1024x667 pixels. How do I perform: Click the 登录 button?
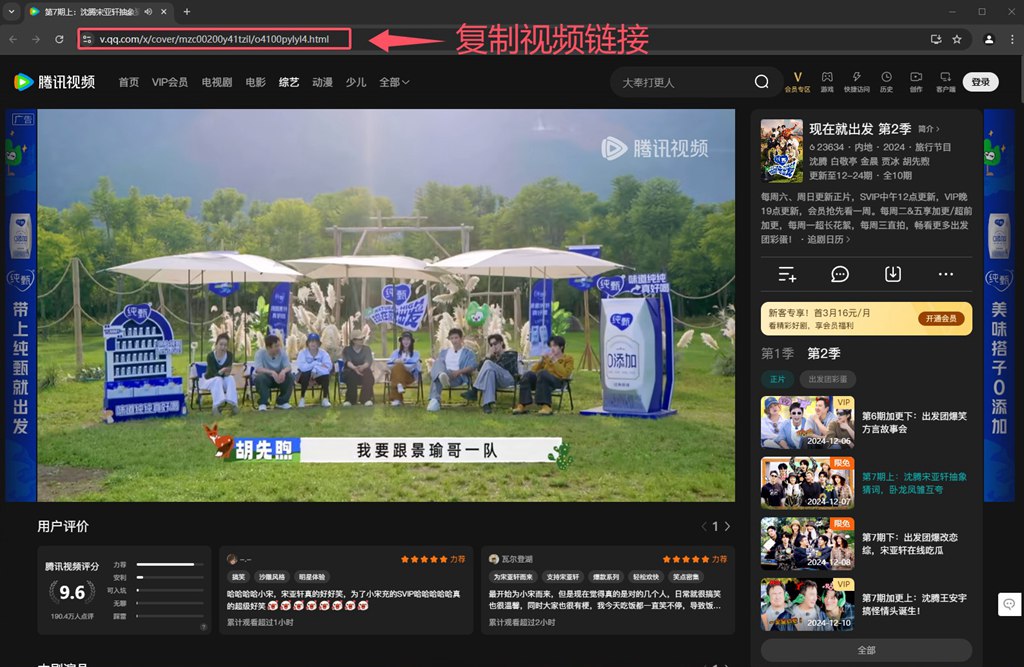point(980,81)
